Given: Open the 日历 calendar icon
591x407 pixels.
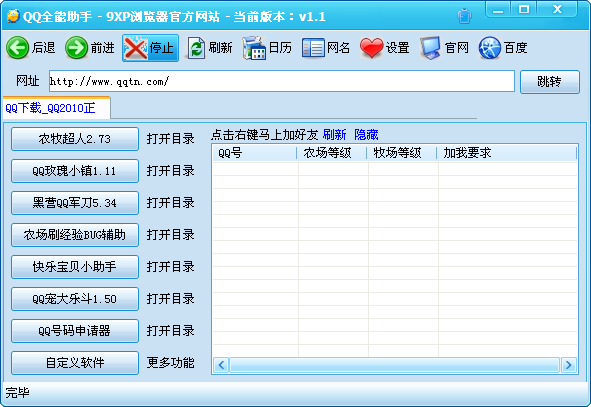Looking at the screenshot, I should [x=254, y=48].
